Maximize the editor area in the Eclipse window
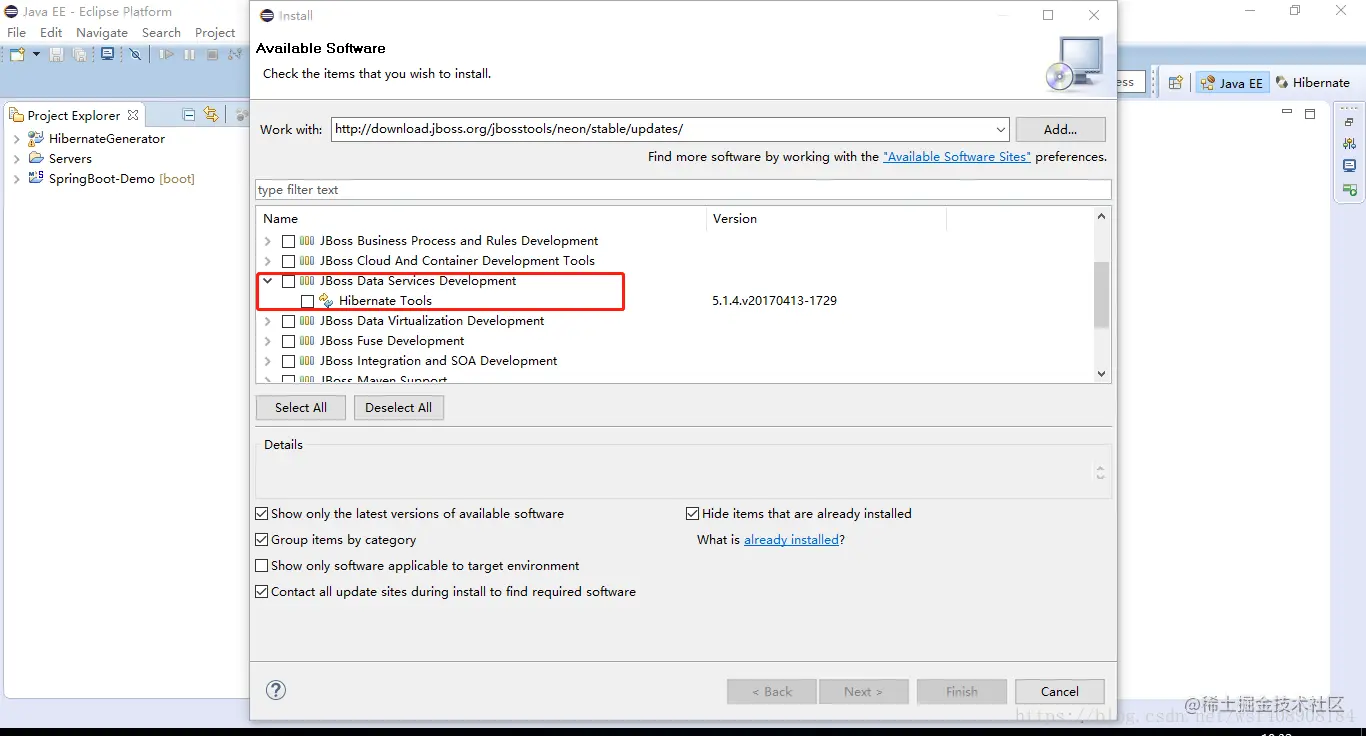The image size is (1366, 736). tap(1310, 114)
